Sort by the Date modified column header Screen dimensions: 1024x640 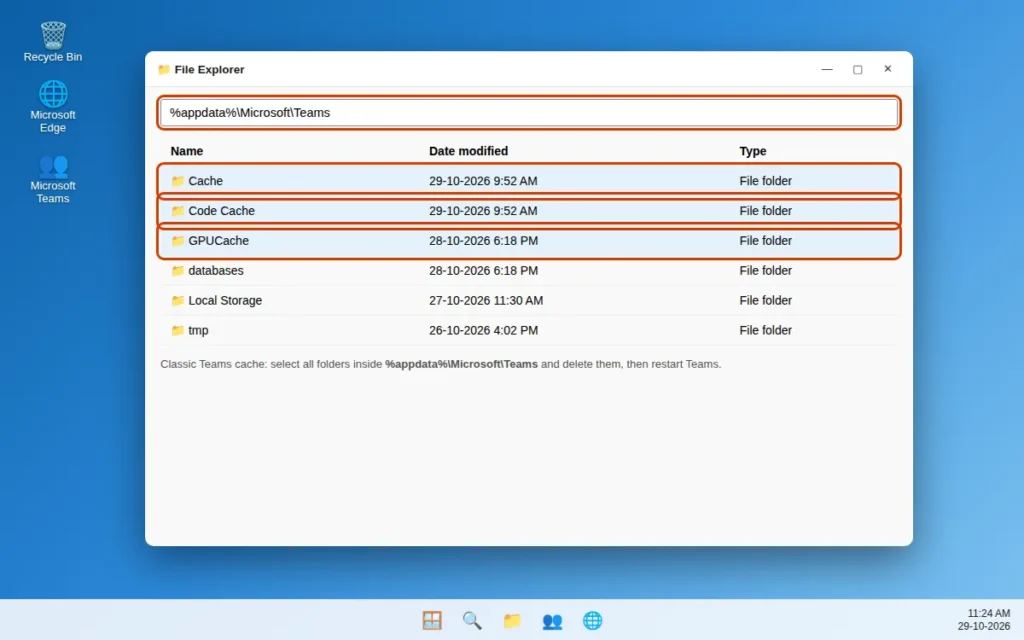(x=468, y=151)
